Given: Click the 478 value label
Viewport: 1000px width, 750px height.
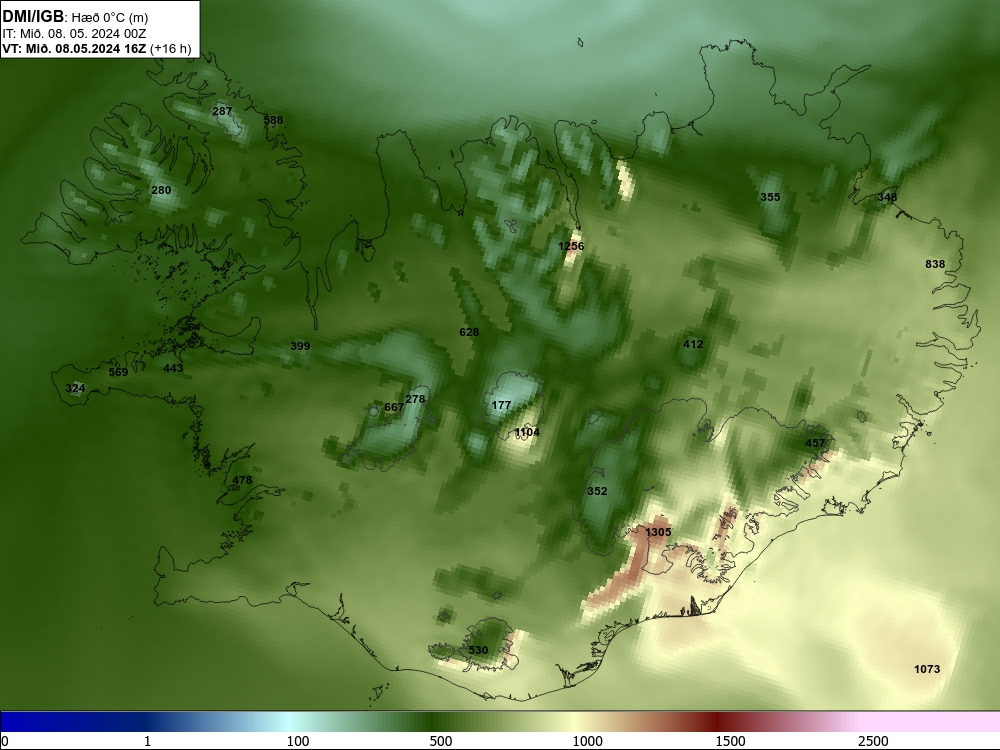Looking at the screenshot, I should (x=242, y=480).
